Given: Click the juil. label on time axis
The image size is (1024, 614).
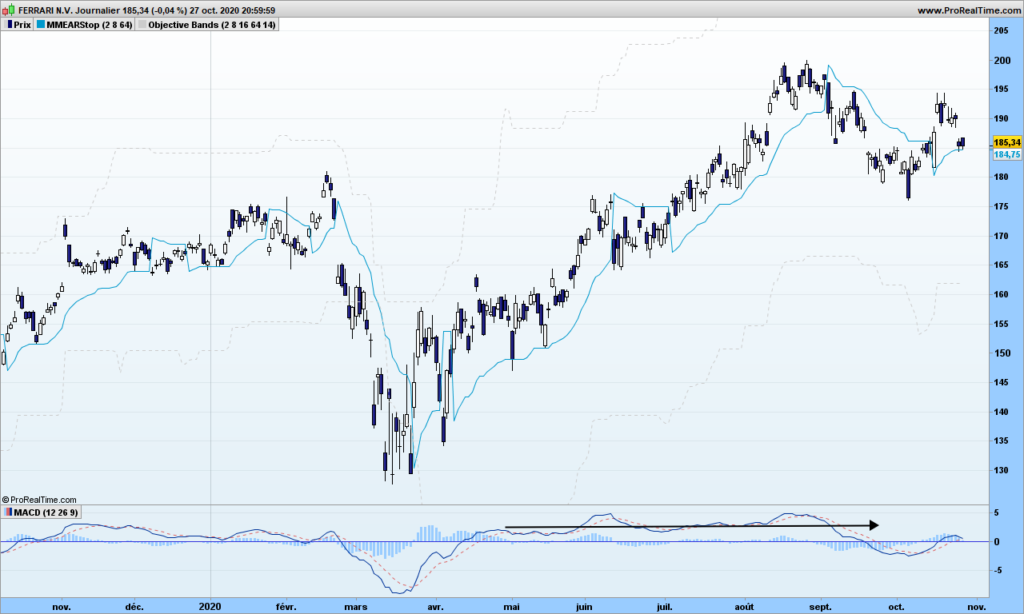Looking at the screenshot, I should tap(664, 607).
